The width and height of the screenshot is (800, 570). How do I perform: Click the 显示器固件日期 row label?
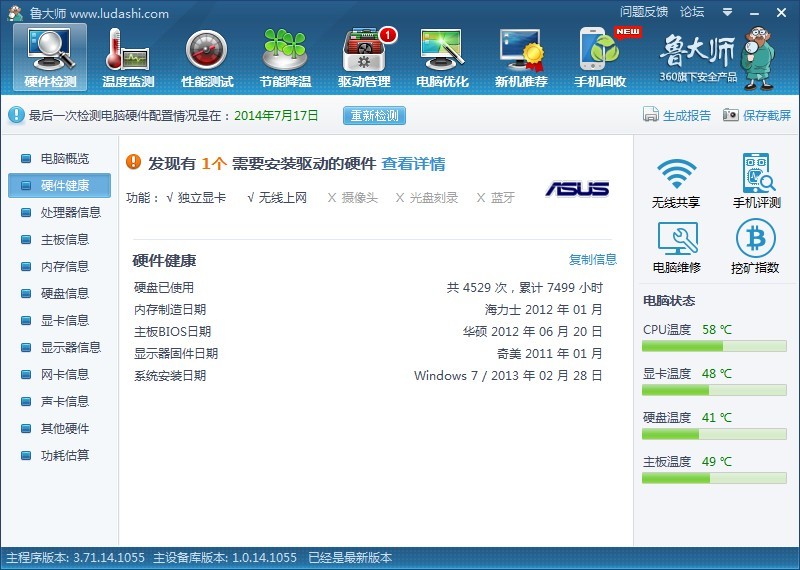click(176, 354)
